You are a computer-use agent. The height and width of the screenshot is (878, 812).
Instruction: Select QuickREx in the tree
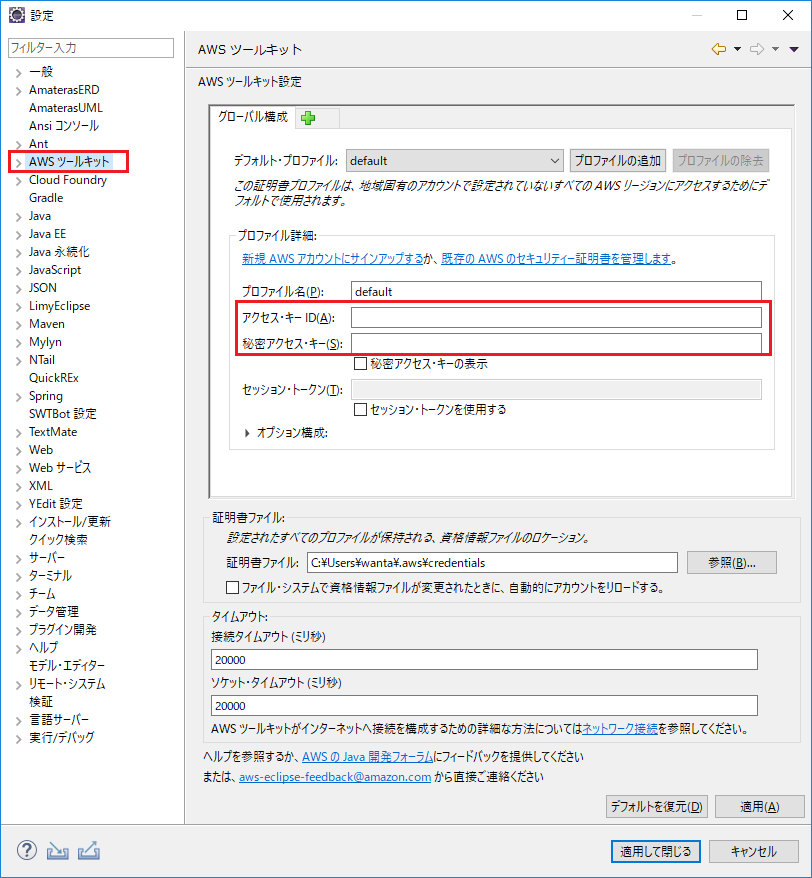(54, 378)
